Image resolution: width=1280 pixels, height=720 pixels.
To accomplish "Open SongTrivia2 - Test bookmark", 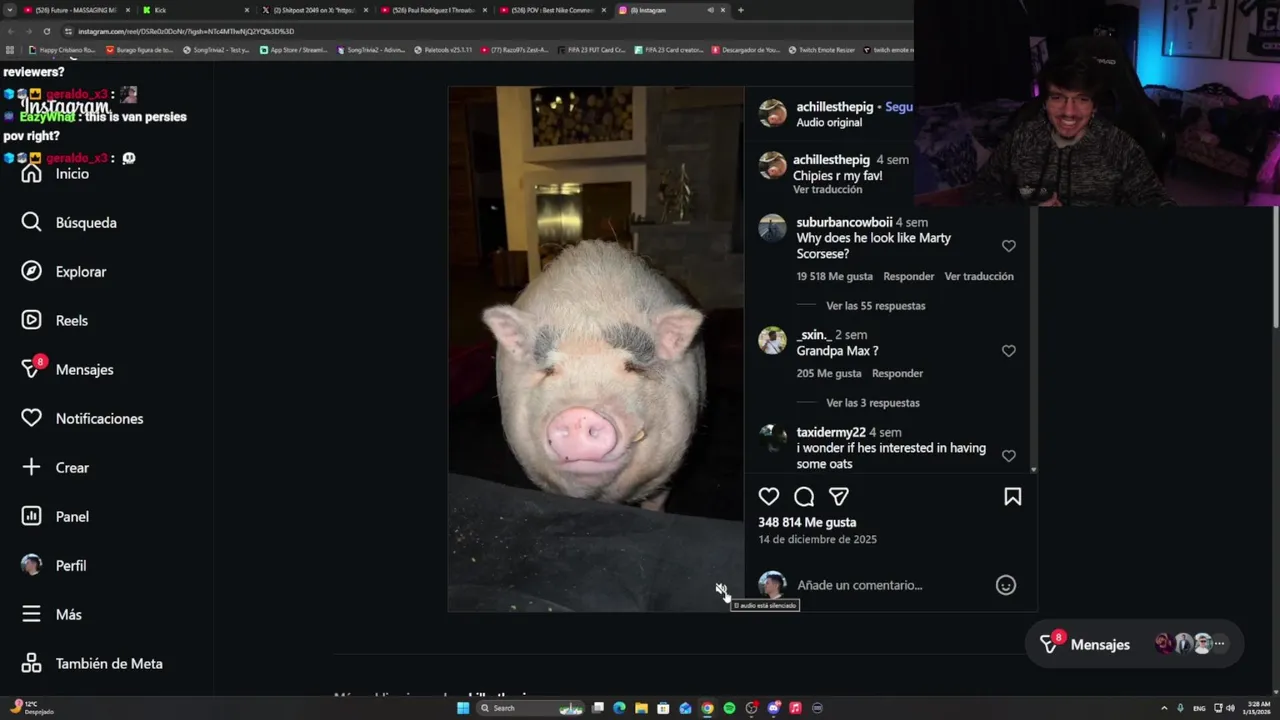I will click(x=217, y=49).
